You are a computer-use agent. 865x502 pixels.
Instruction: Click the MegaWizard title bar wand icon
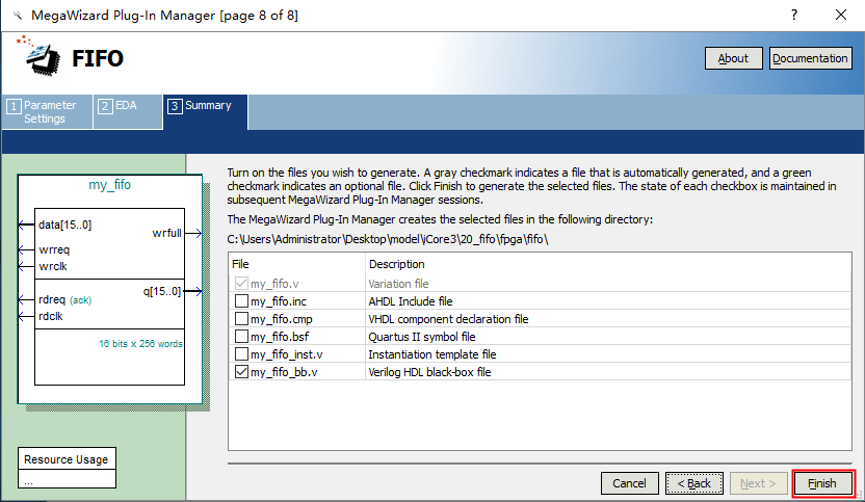click(x=16, y=16)
